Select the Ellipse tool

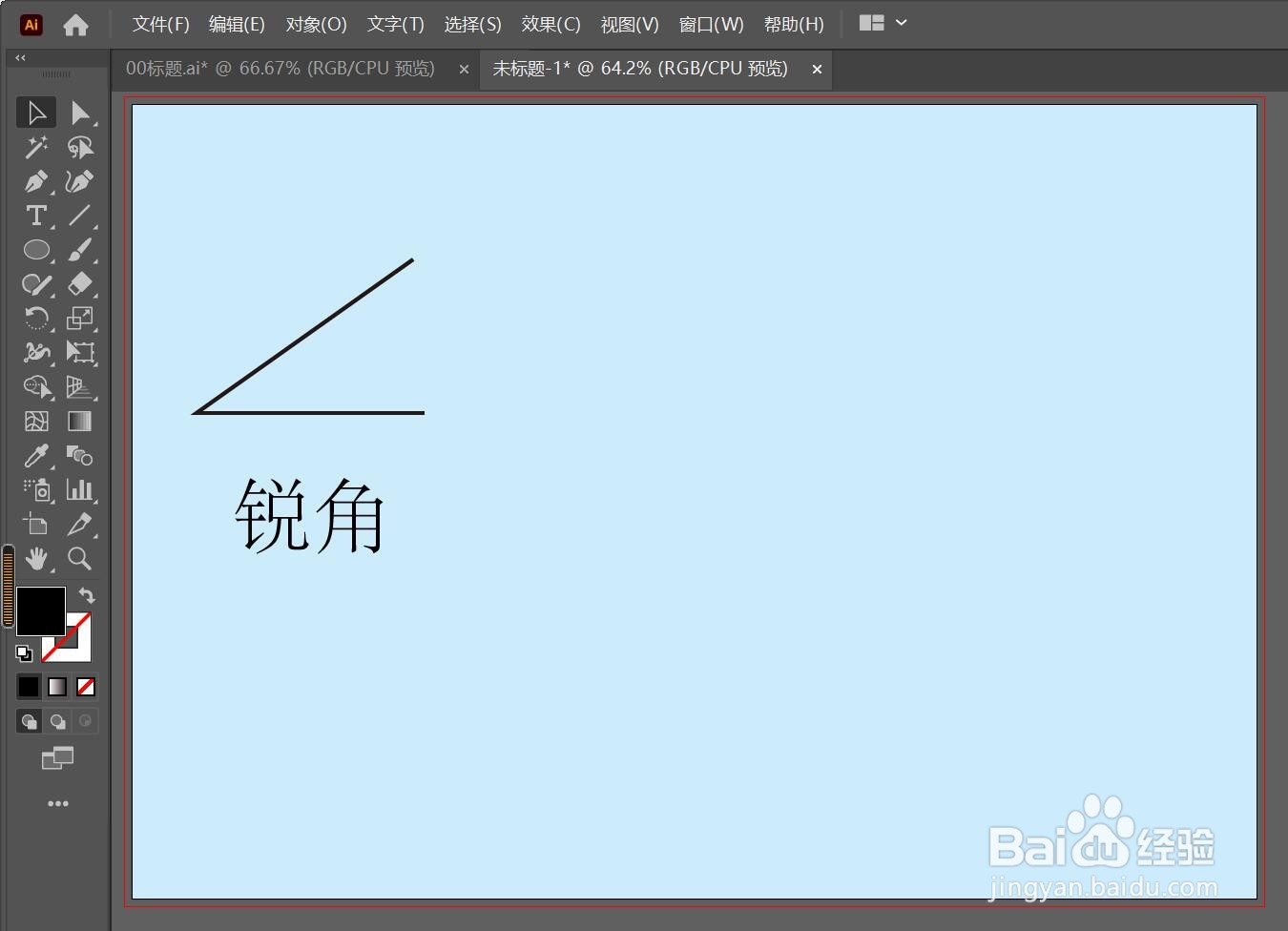click(x=36, y=250)
